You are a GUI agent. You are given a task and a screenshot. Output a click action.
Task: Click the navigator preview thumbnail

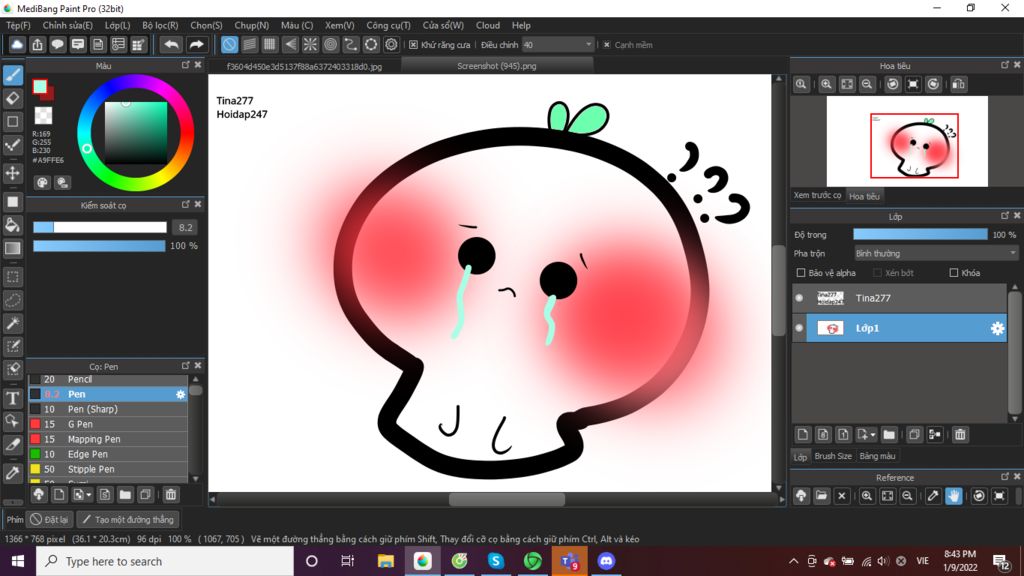click(907, 141)
